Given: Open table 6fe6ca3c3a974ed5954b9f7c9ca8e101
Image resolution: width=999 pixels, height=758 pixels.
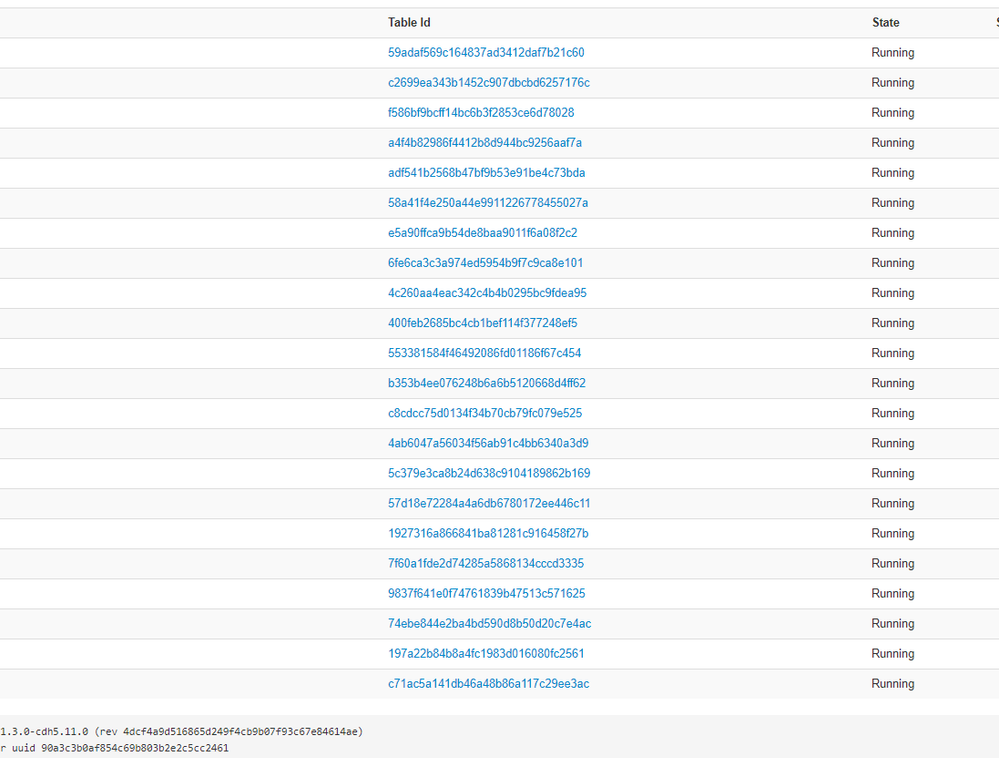Looking at the screenshot, I should (482, 262).
